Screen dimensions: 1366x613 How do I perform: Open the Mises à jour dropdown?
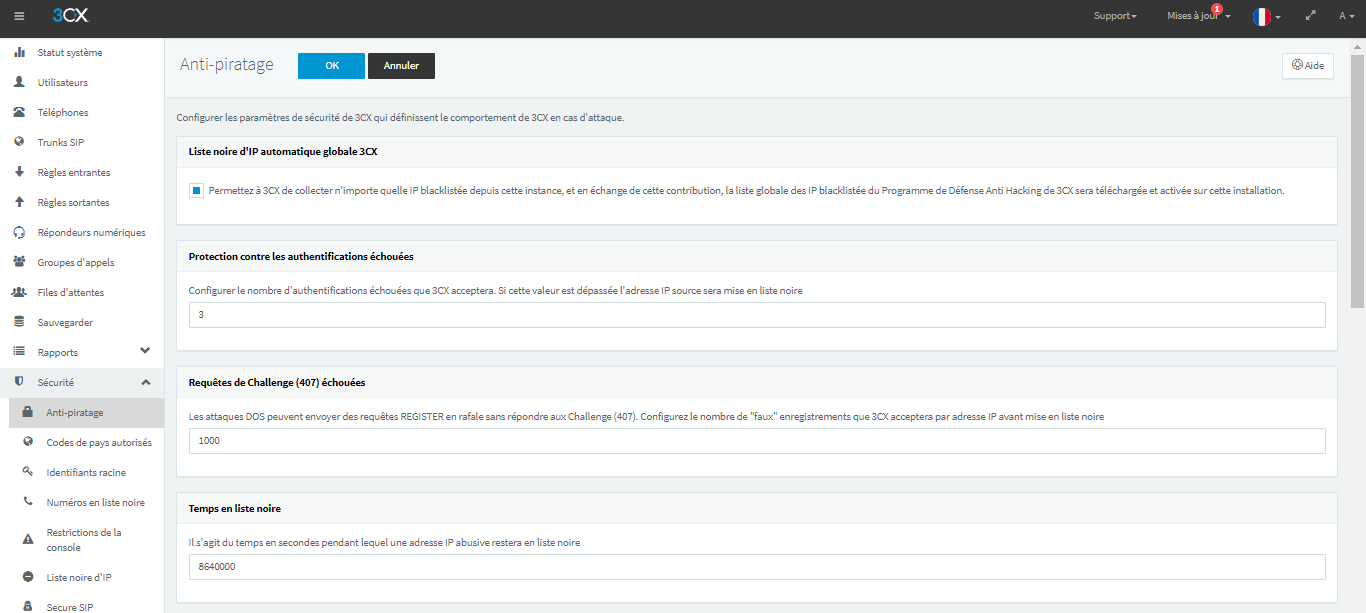1198,16
